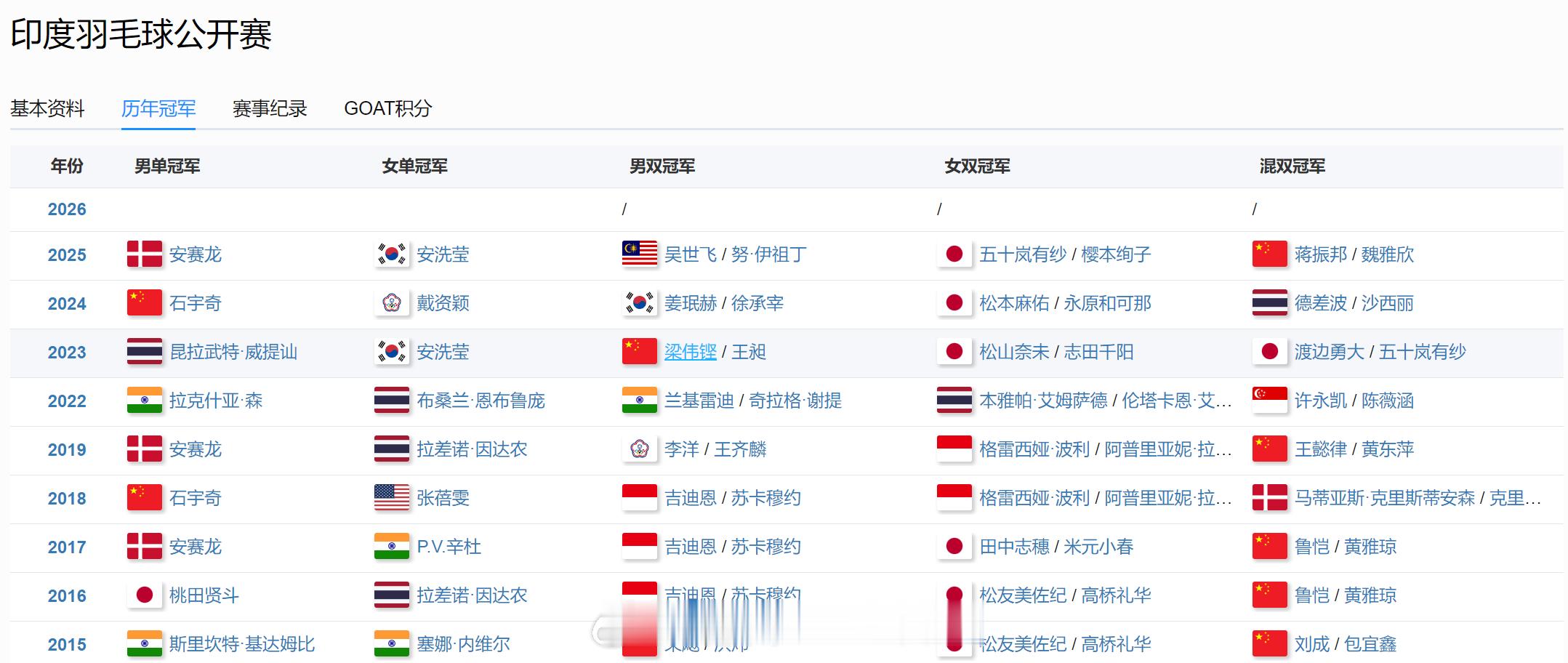Click India flag beside 兰基雷迪
This screenshot has width=1568, height=663.
pos(640,401)
